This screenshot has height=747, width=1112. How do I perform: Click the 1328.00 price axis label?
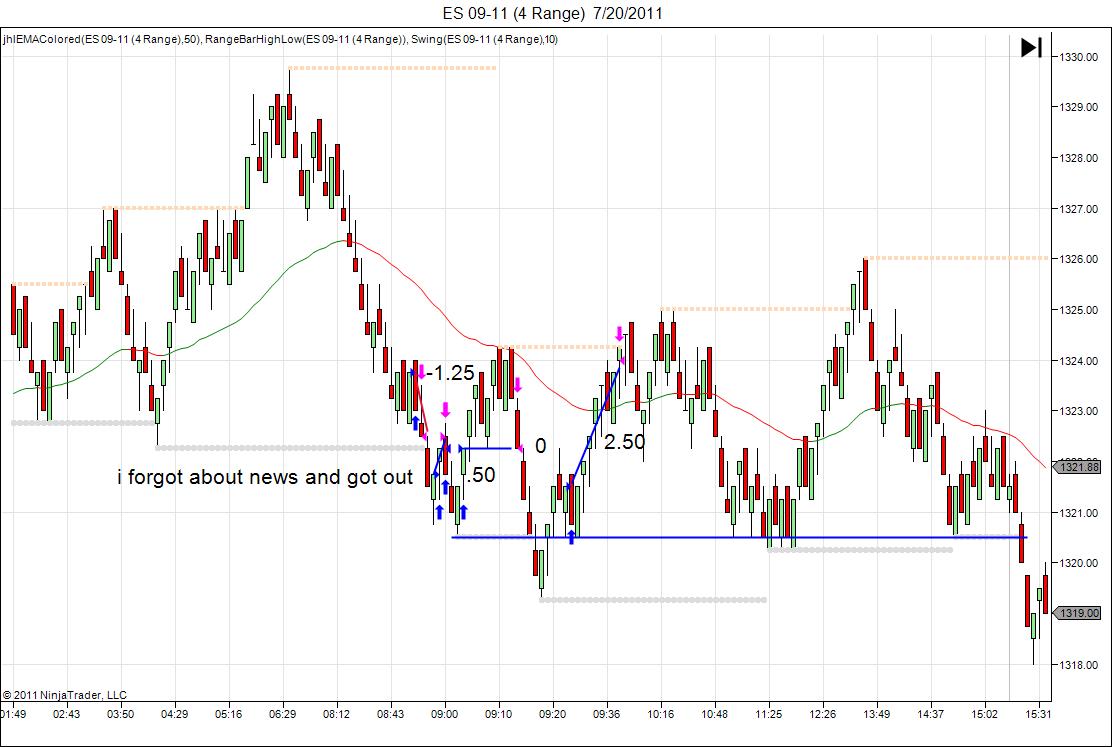pyautogui.click(x=1078, y=158)
